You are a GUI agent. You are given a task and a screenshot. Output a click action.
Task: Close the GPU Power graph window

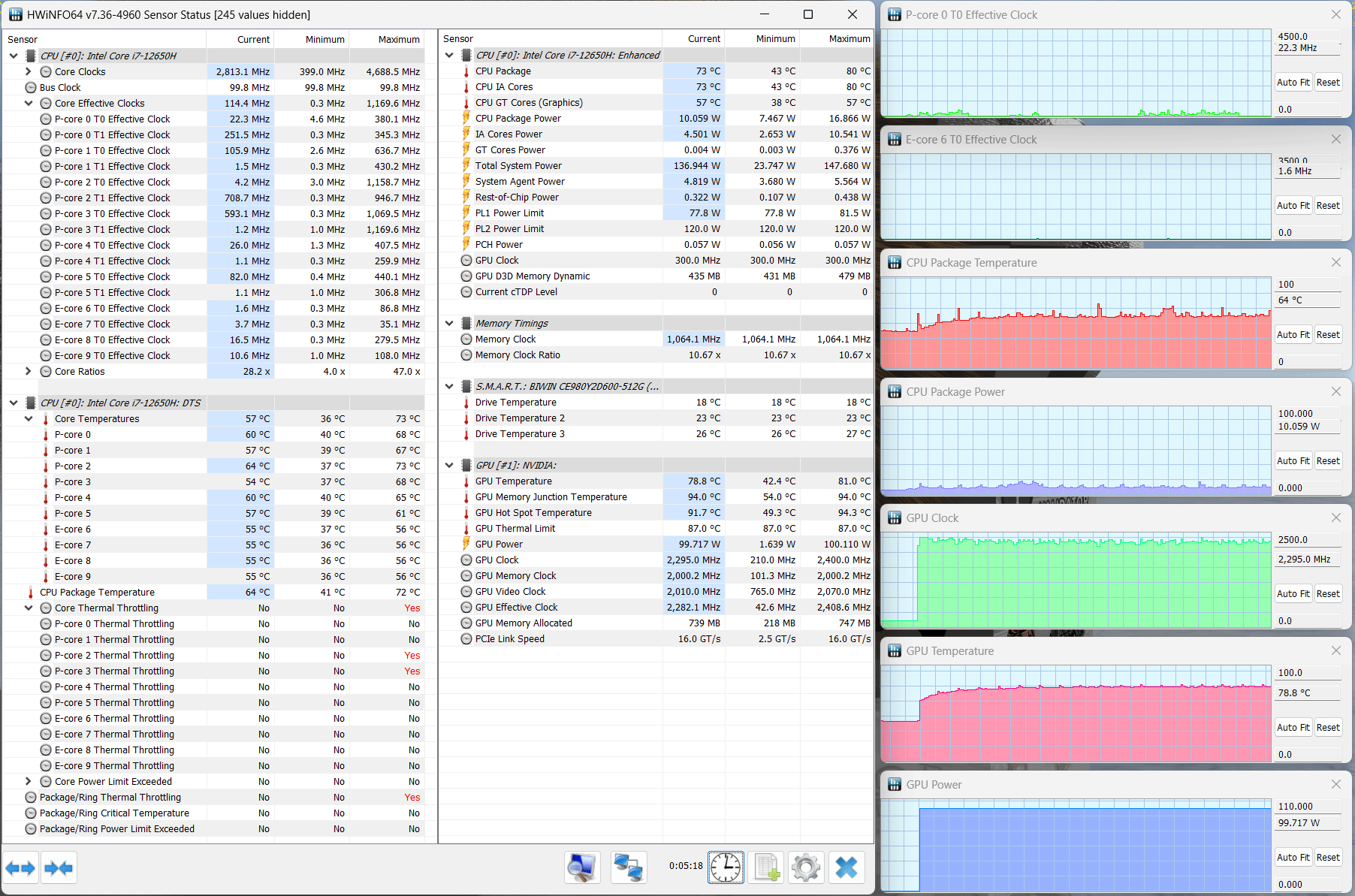click(x=1335, y=784)
